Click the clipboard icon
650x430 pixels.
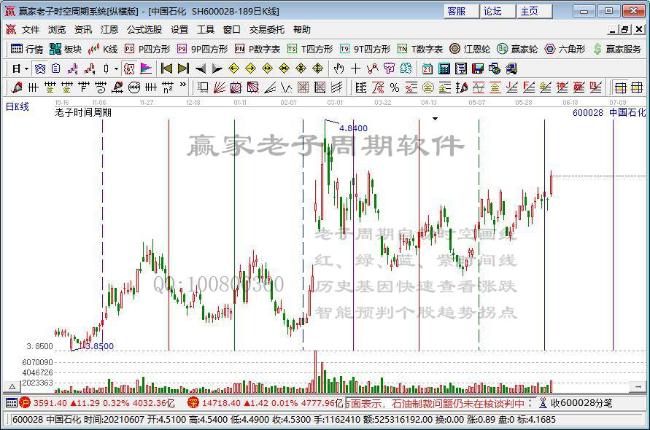tap(56, 68)
